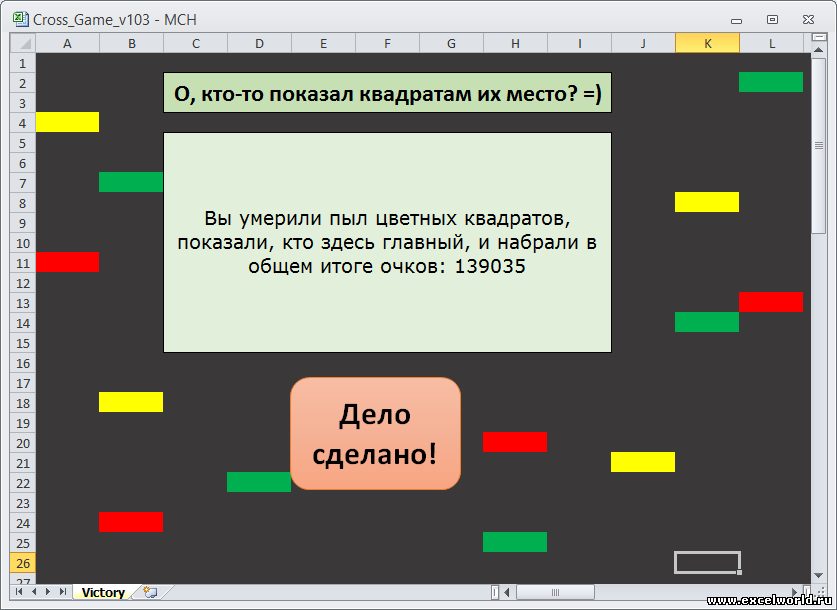
Task: Click the Excel workbook icon in title bar
Action: (x=20, y=19)
